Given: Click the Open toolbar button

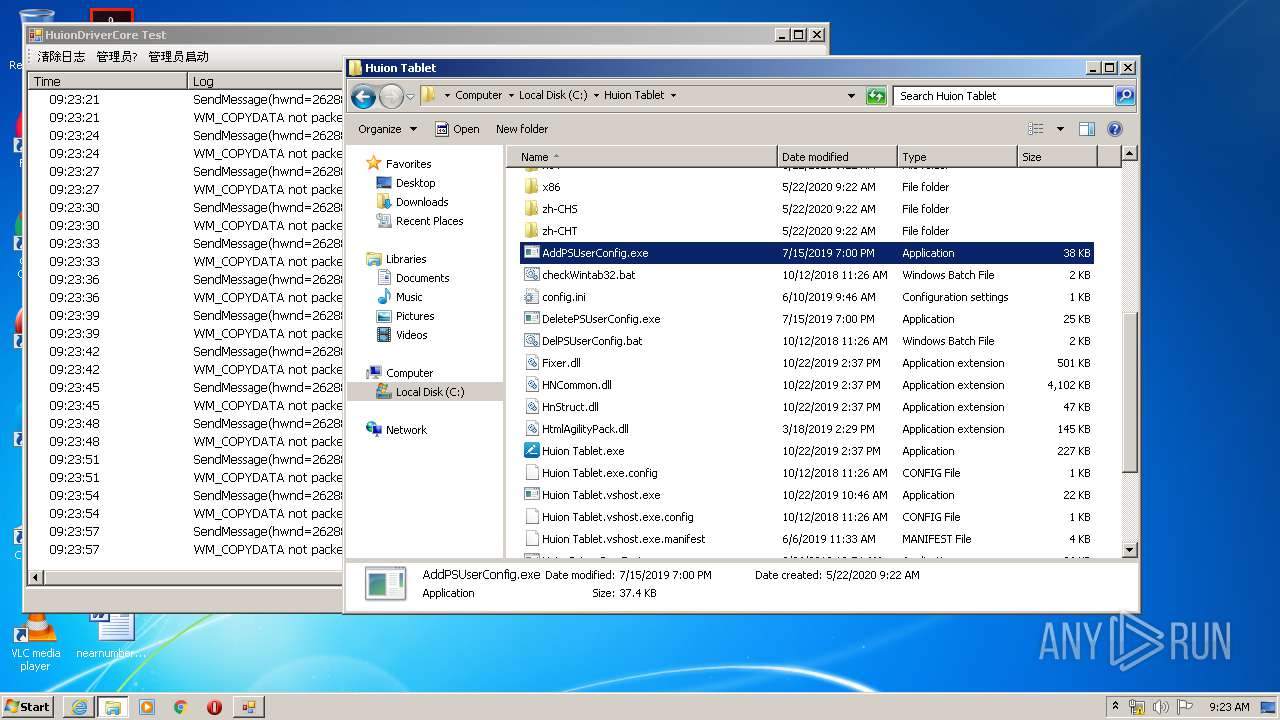Looking at the screenshot, I should pyautogui.click(x=457, y=129).
